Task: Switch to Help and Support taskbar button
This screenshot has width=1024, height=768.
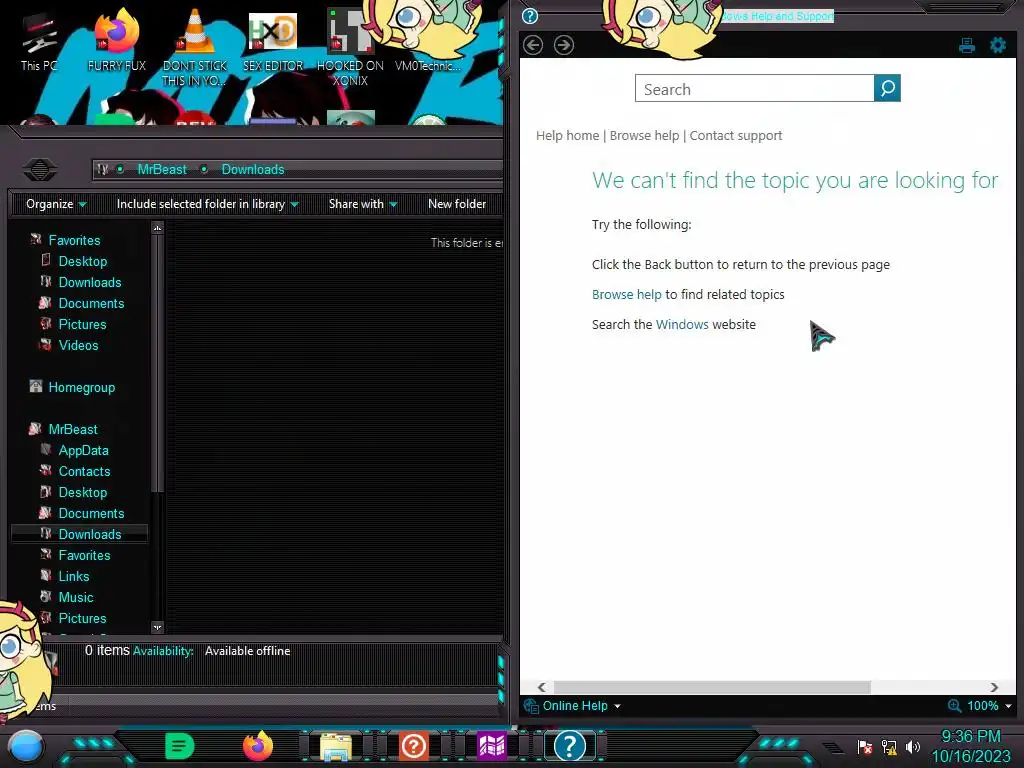Action: pos(569,746)
